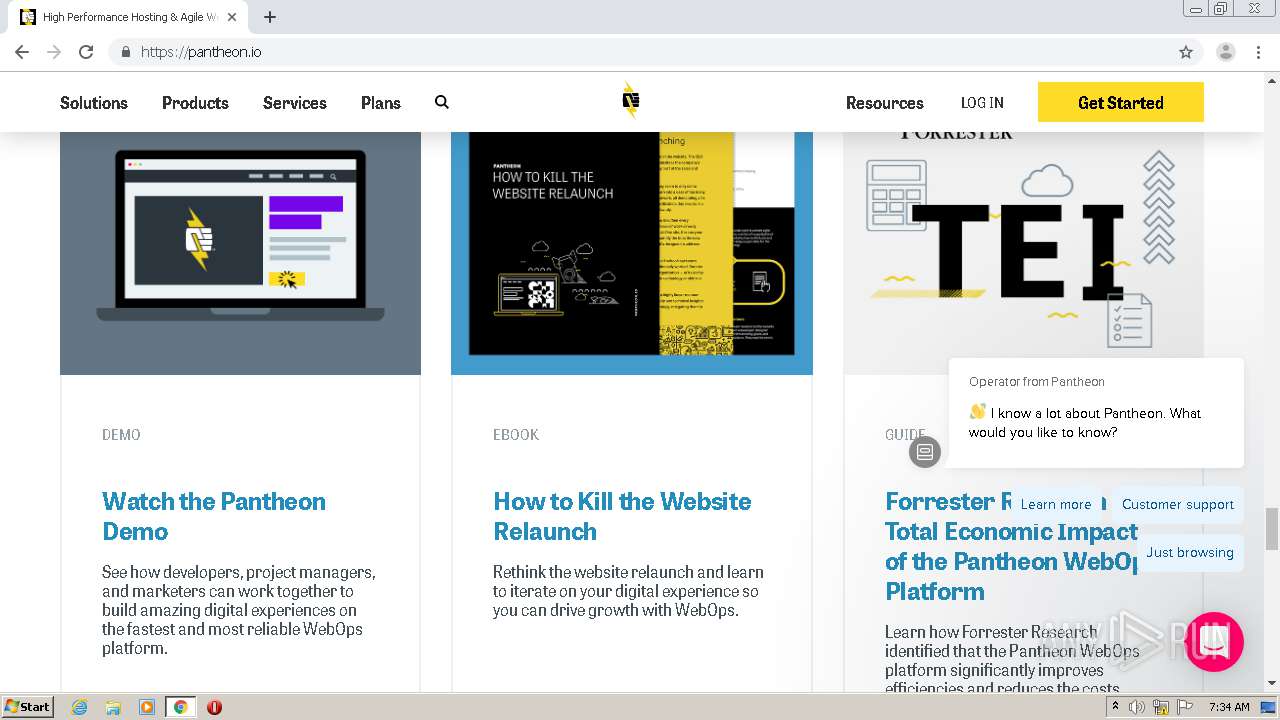Click the Pantheon lightning fist logo
Viewport: 1280px width, 720px height.
[x=630, y=101]
